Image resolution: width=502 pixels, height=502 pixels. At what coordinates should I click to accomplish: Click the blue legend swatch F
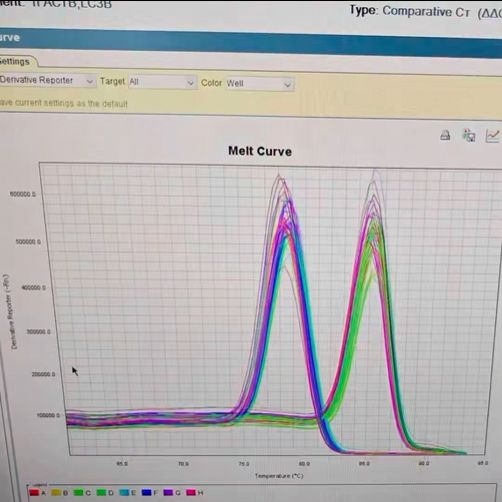[x=147, y=492]
